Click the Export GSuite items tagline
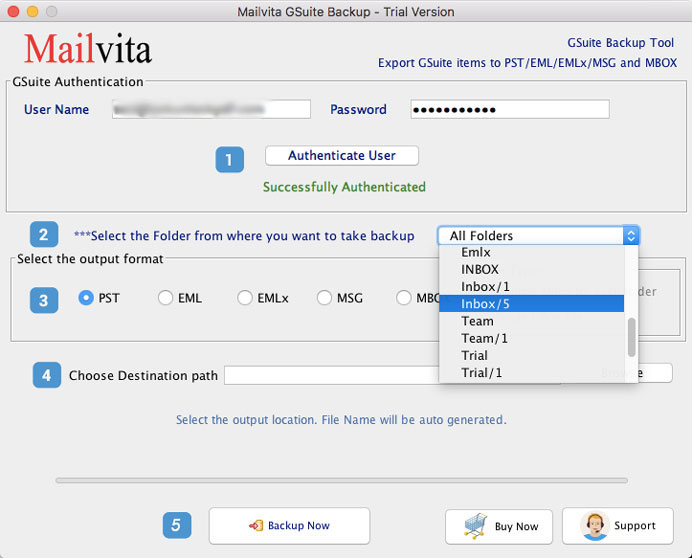The height and width of the screenshot is (558, 692). coord(527,63)
